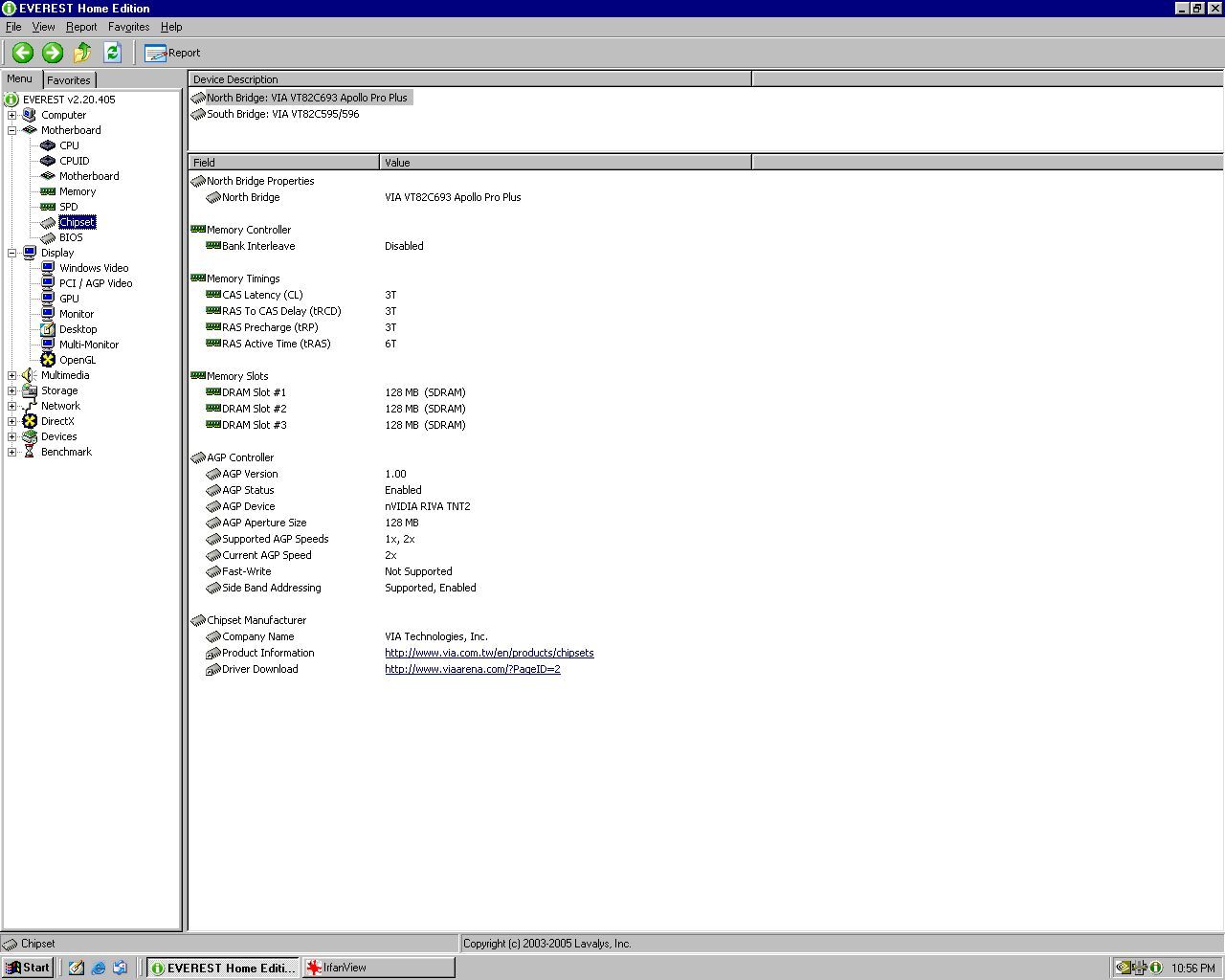Click the Windows Start button
Image resolution: width=1225 pixels, height=980 pixels.
(x=27, y=968)
